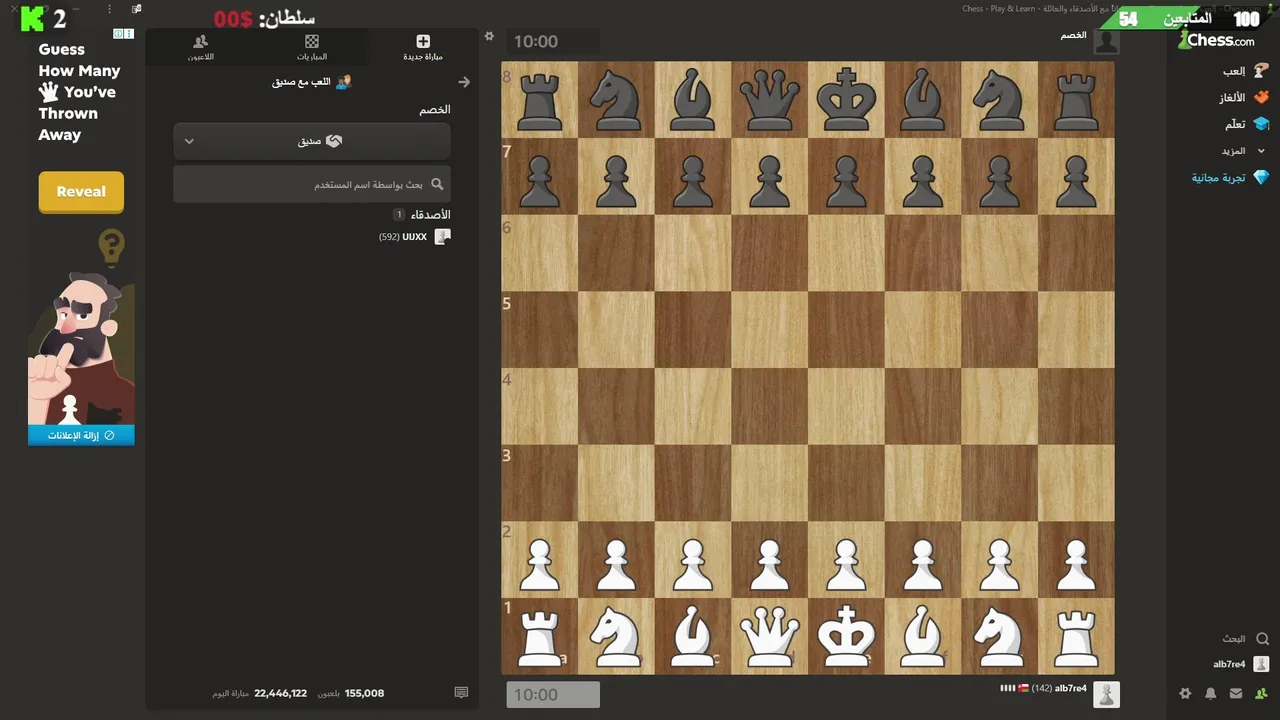This screenshot has height=720, width=1280.
Task: Select the white pawn on e2
Action: 846,559
